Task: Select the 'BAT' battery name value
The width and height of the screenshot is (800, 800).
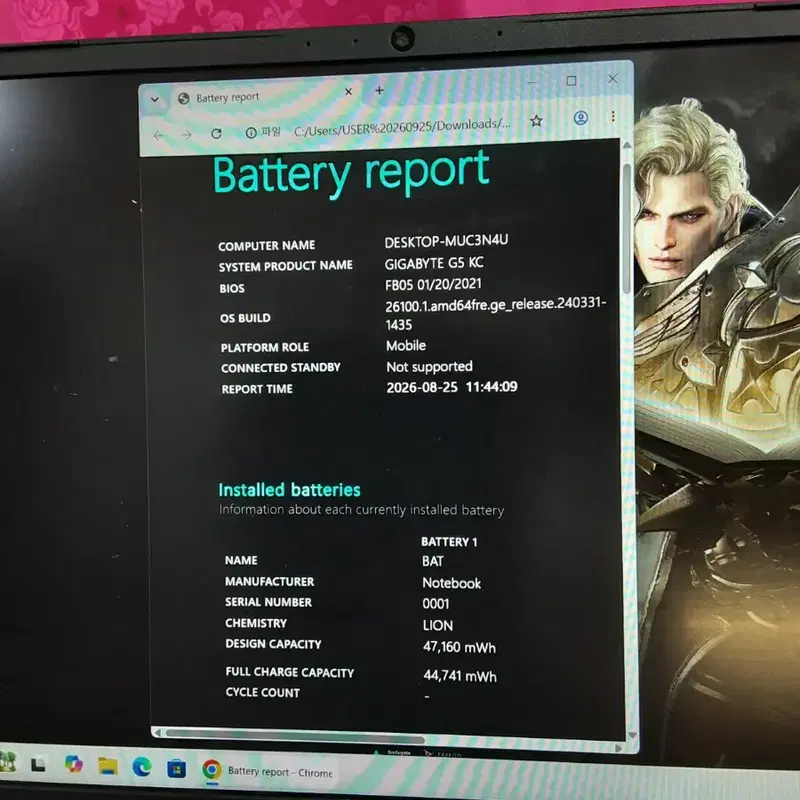Action: point(433,561)
